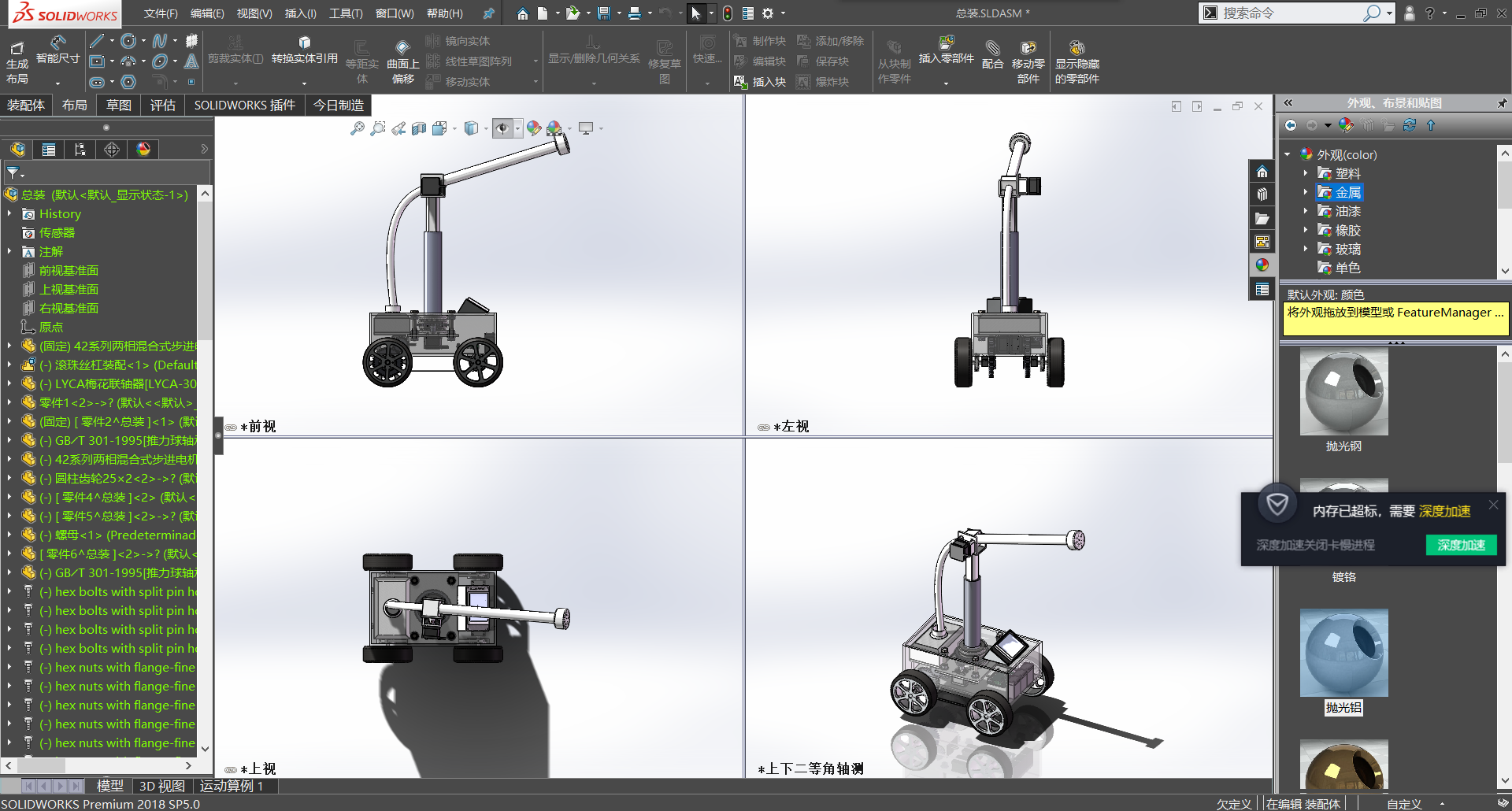Screen dimensions: 1512x811
Task: Switch to the SOLIDWORKS 插件 tab
Action: (245, 105)
